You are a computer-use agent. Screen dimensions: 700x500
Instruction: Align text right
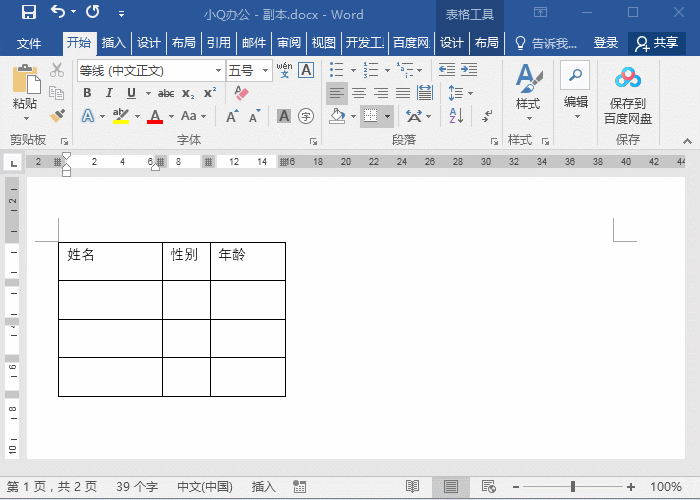pyautogui.click(x=381, y=93)
